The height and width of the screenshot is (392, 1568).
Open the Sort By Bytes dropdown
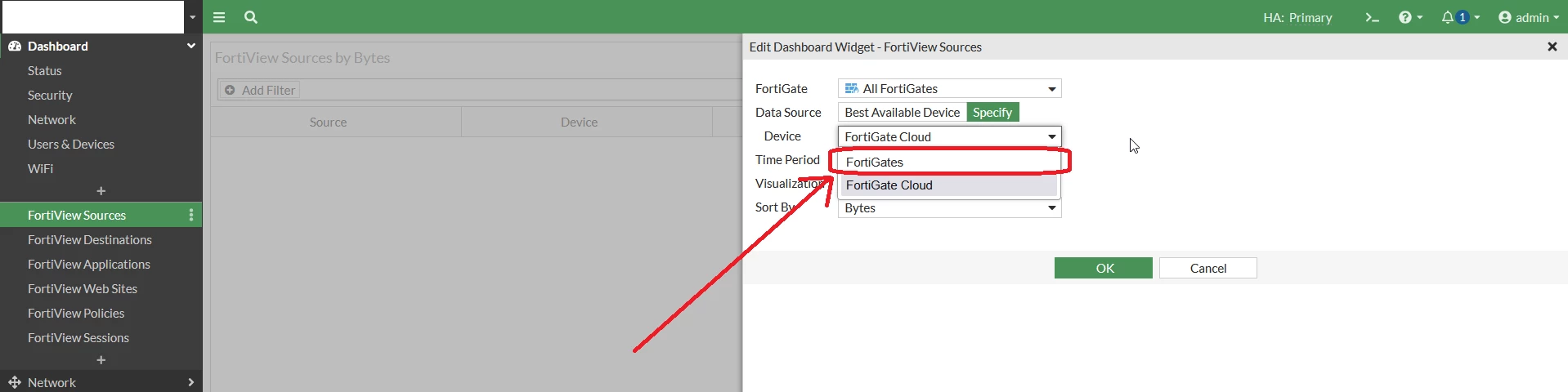949,208
